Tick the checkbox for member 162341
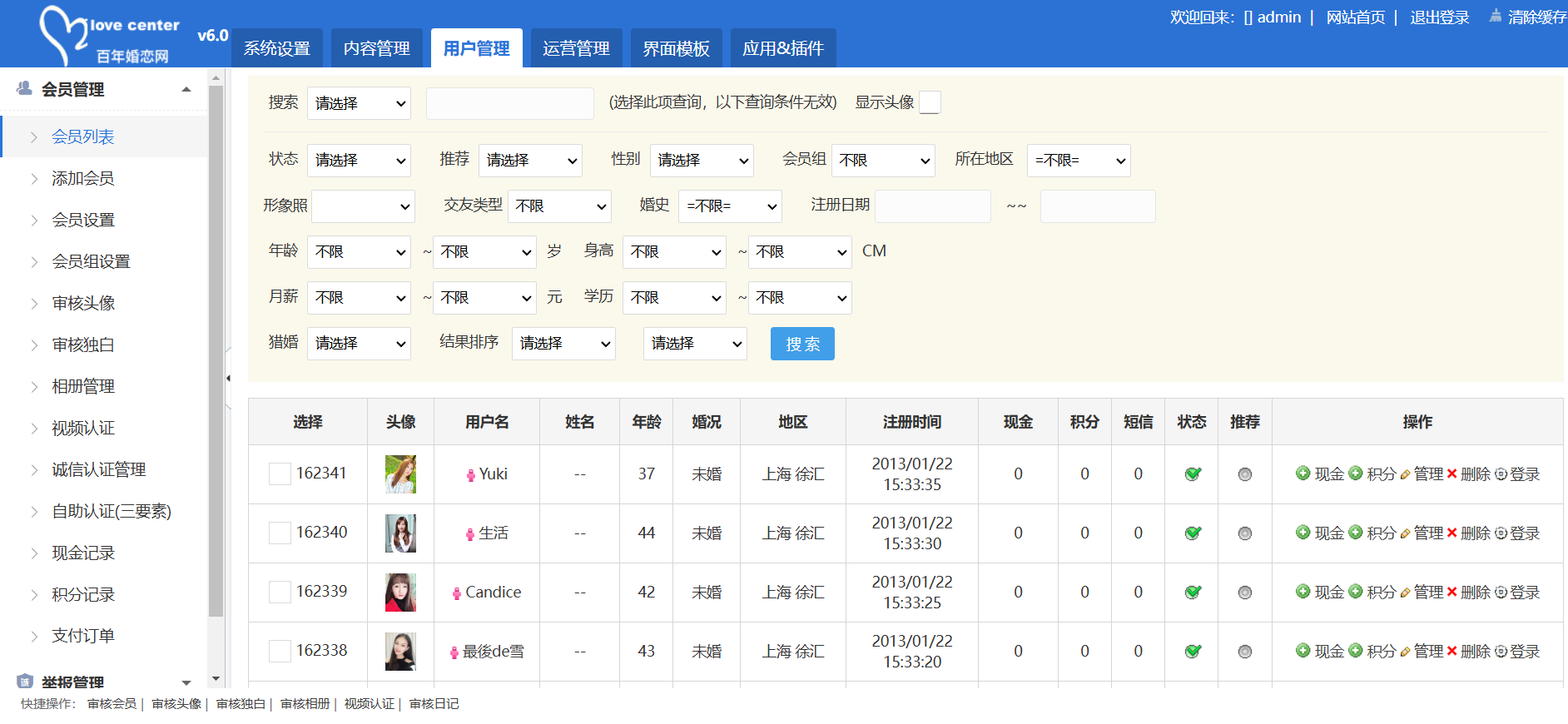This screenshot has width=1568, height=724. (280, 474)
